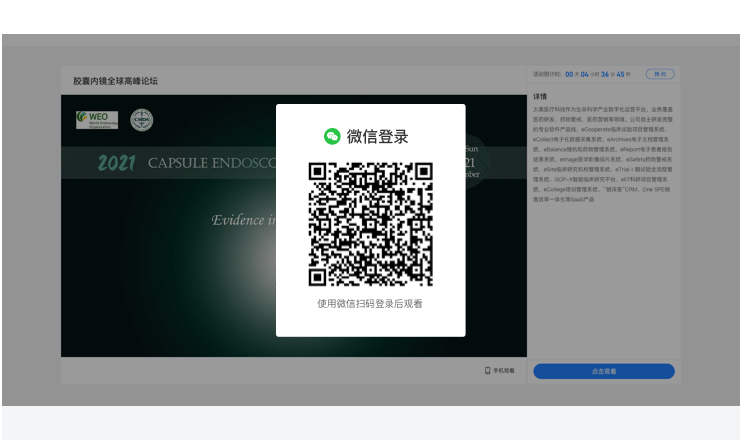
Task: Click the 2021 Capsule Endoscopy banner image
Action: click(294, 226)
